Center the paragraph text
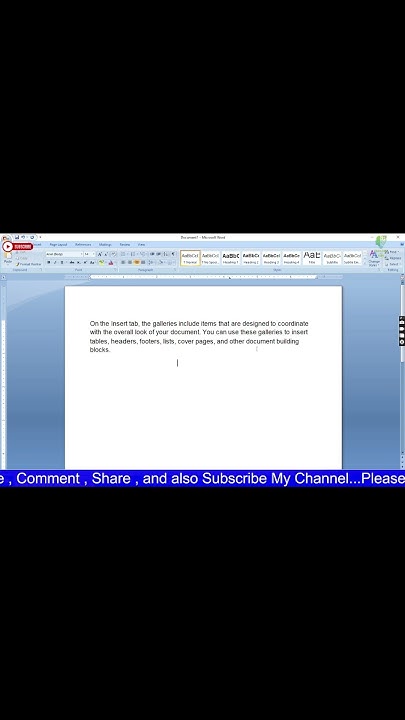 click(130, 262)
